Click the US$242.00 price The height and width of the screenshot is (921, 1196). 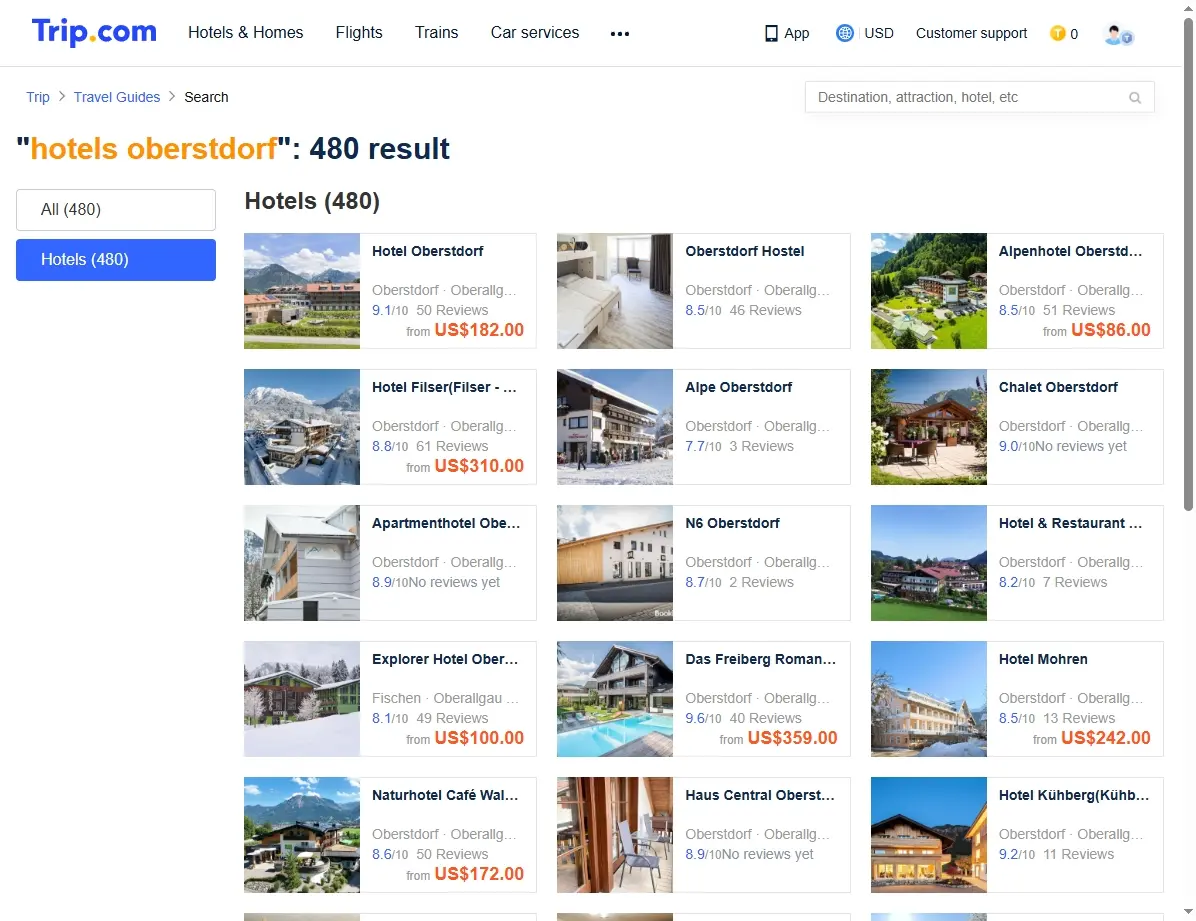1106,737
